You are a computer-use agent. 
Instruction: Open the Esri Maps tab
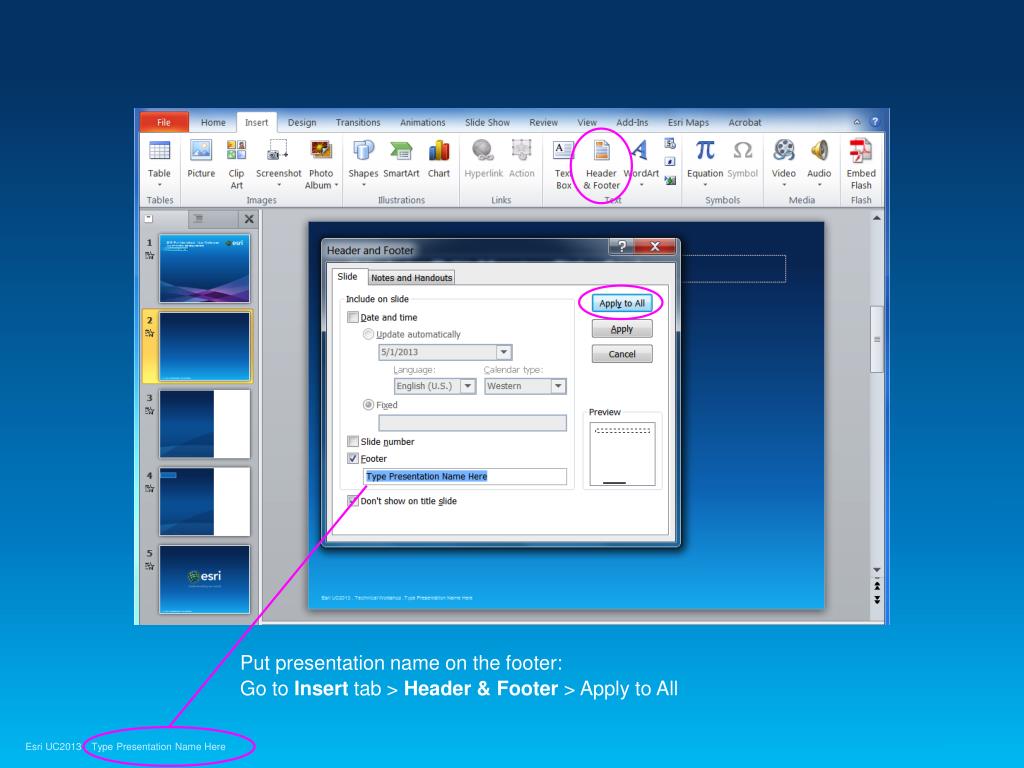click(688, 122)
